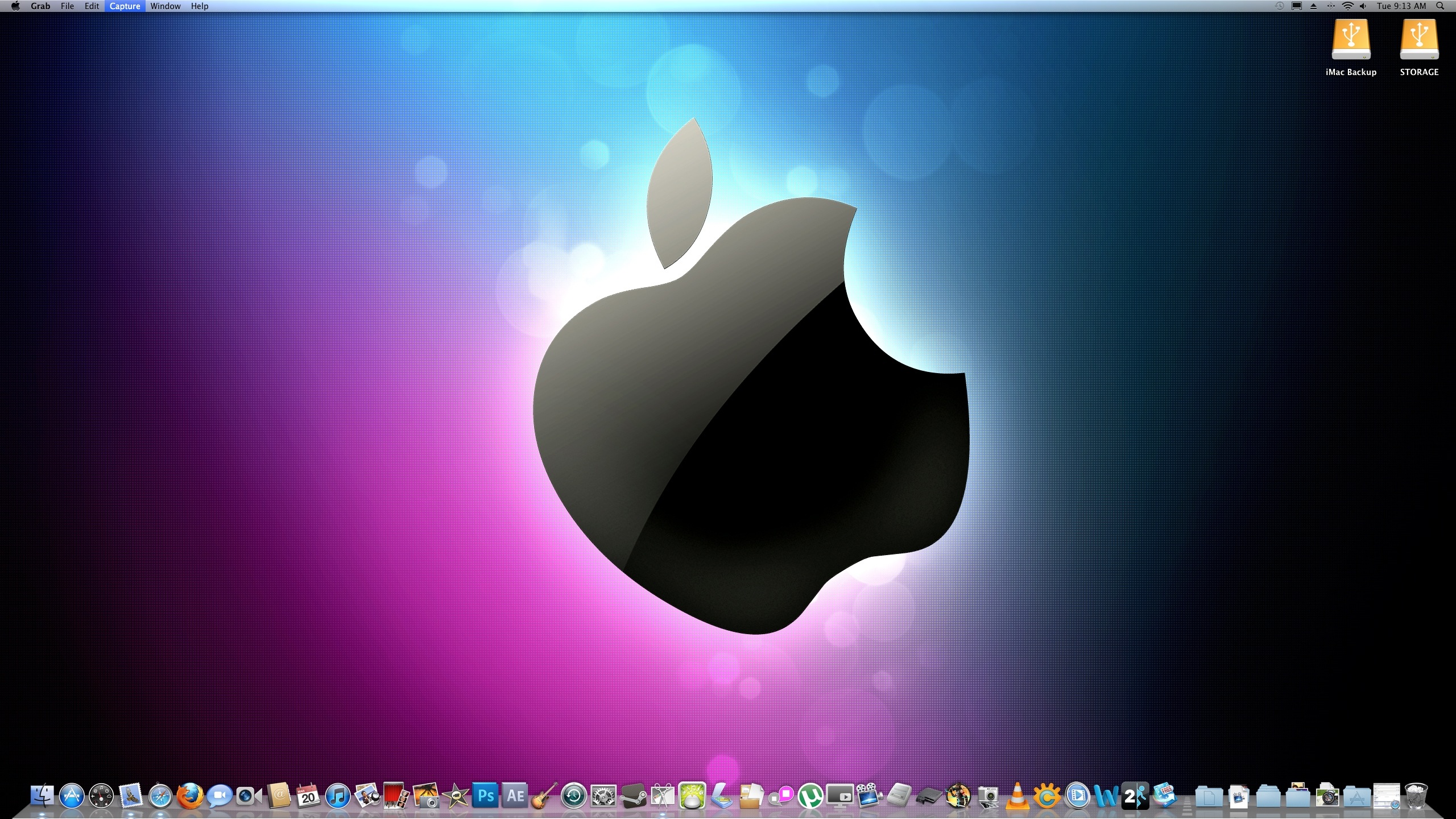The width and height of the screenshot is (1456, 819).
Task: Launch Portal 2 from the Dock
Action: 1135,796
